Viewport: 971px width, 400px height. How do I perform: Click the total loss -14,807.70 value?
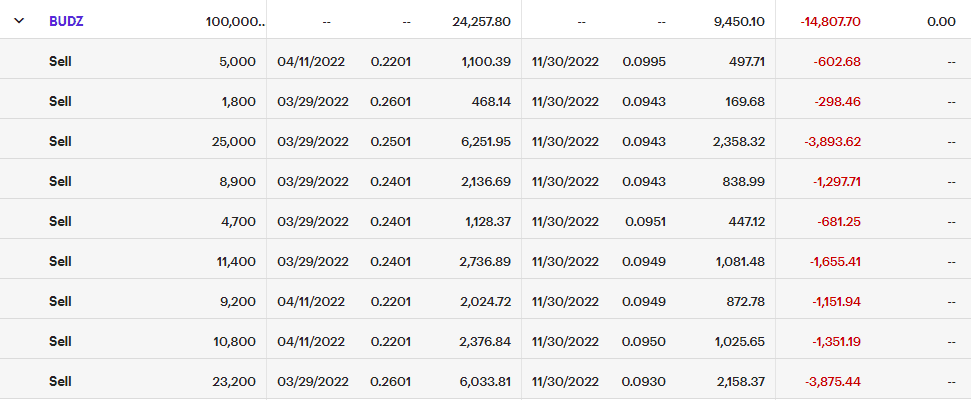831,21
